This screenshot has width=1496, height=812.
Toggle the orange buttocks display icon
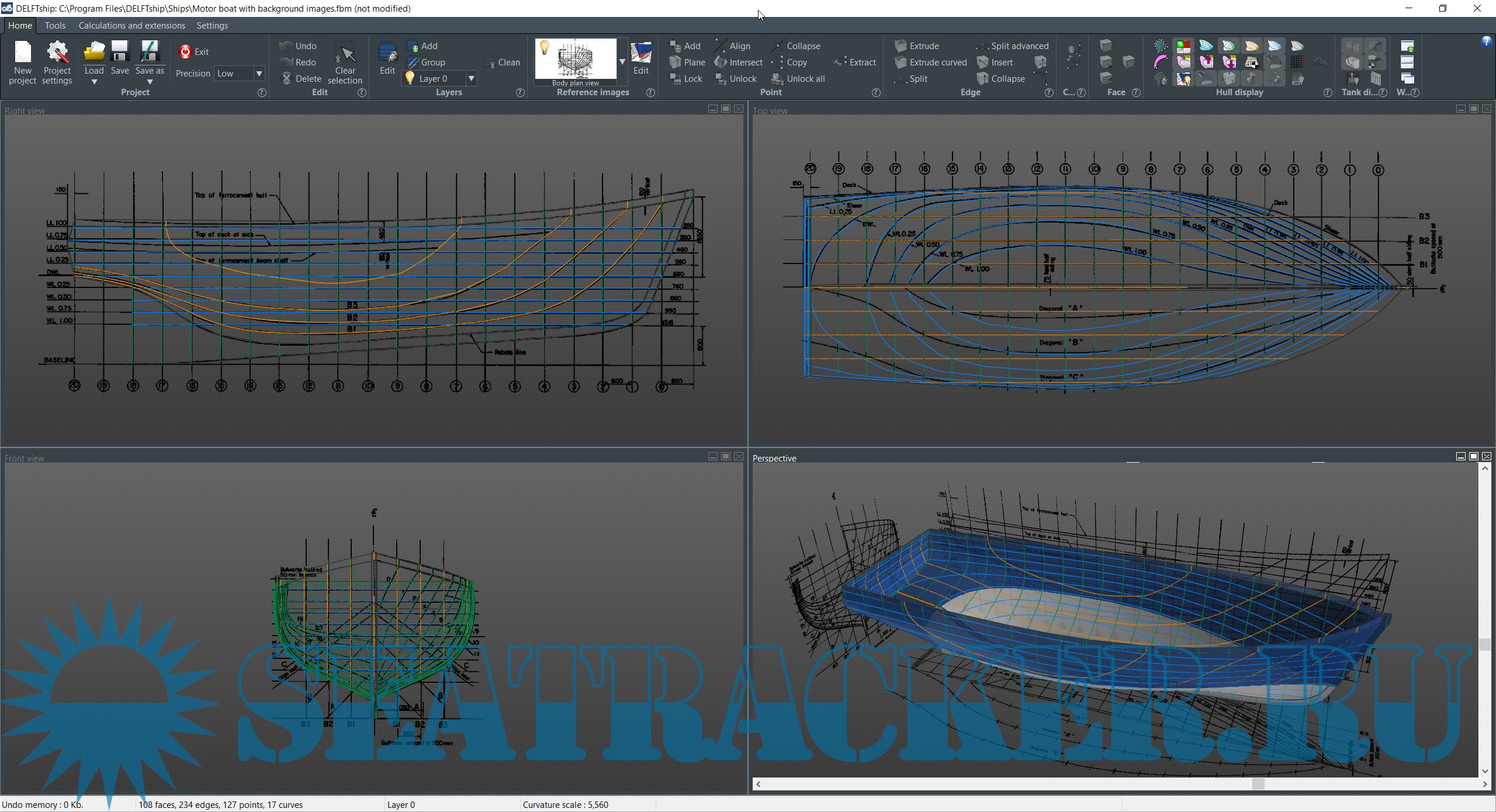coord(1251,46)
